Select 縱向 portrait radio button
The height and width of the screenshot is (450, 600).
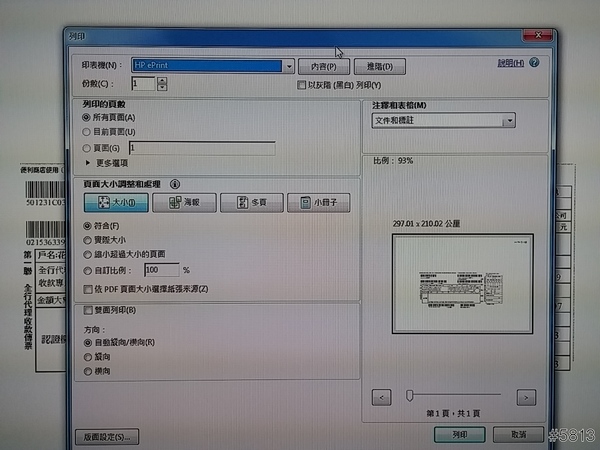[x=88, y=357]
